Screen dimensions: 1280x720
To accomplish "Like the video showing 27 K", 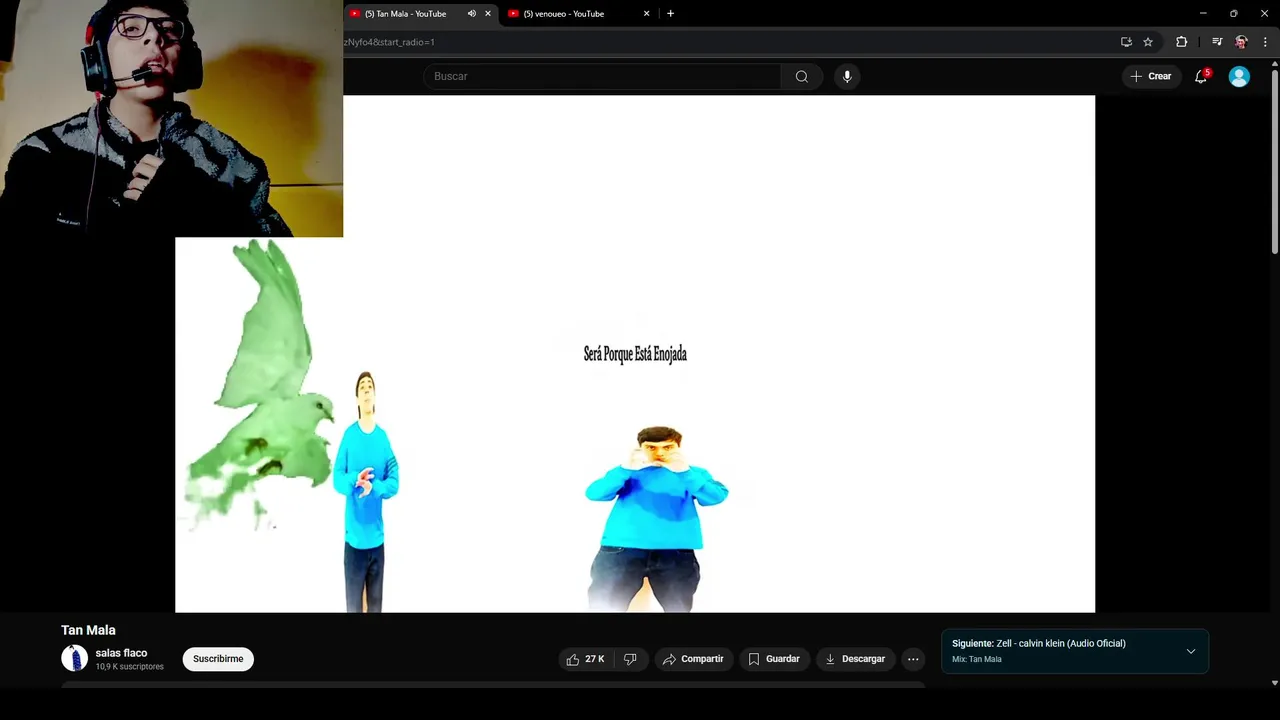I will pos(585,659).
